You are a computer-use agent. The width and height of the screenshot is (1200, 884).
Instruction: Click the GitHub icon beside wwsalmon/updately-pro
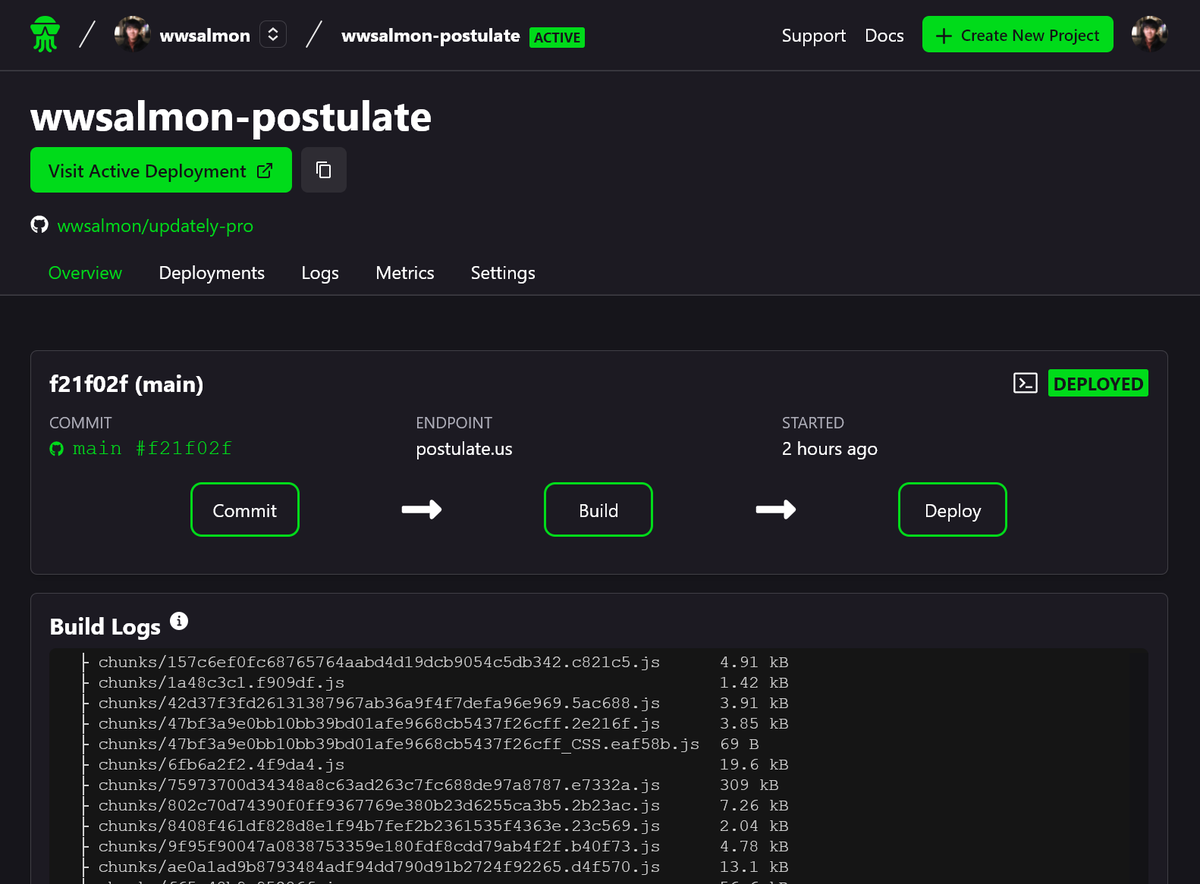coord(39,225)
